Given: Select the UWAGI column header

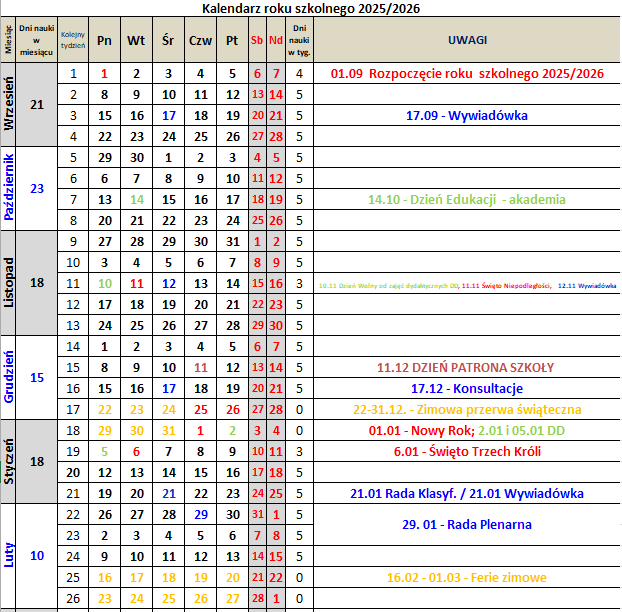Looking at the screenshot, I should coord(467,40).
